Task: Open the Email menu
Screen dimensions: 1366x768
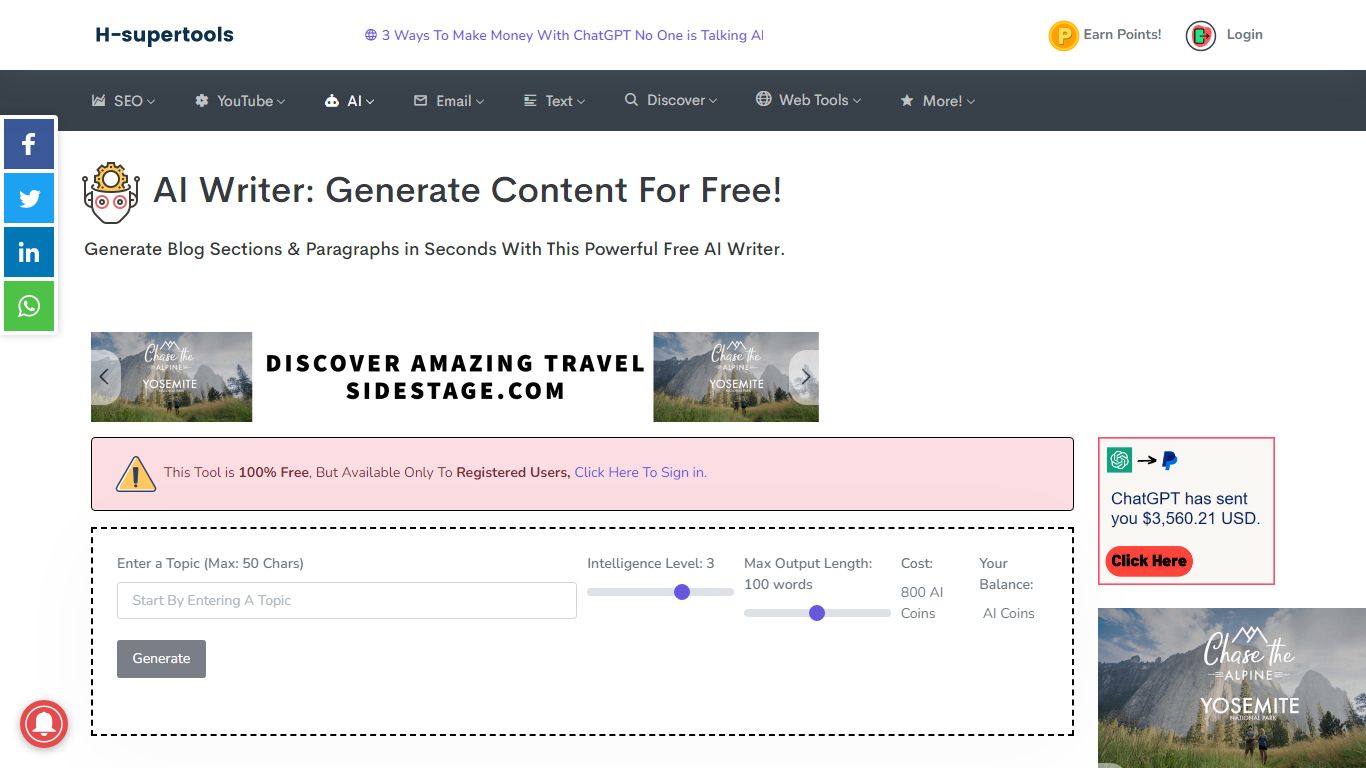Action: [x=449, y=101]
